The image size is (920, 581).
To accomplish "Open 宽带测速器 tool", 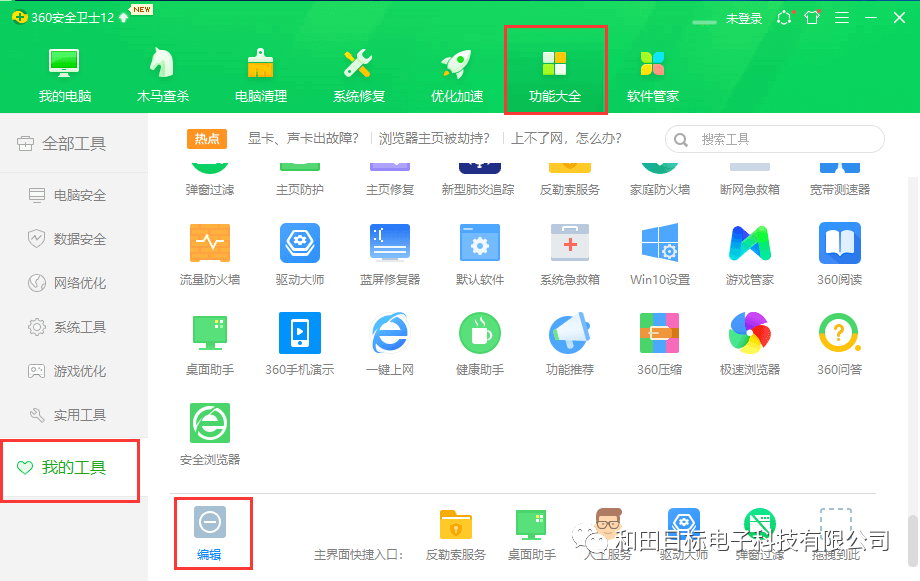I will pos(840,181).
